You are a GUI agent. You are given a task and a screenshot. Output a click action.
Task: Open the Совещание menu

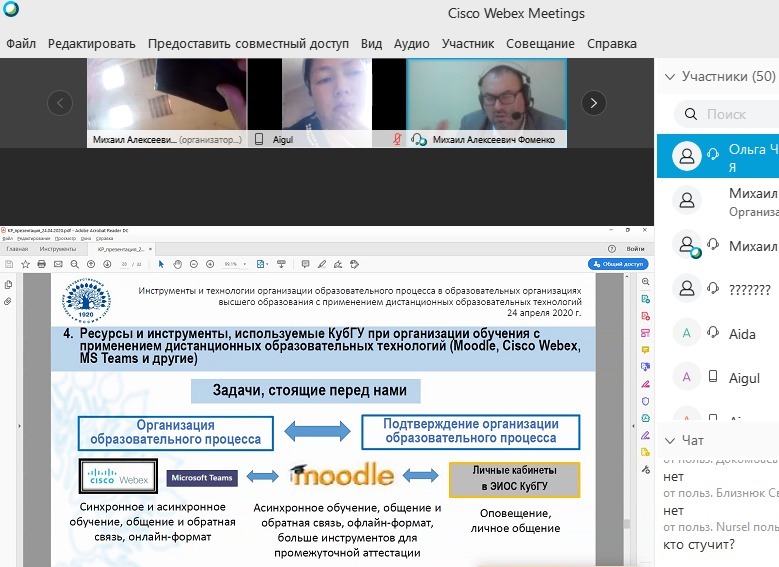pyautogui.click(x=540, y=44)
